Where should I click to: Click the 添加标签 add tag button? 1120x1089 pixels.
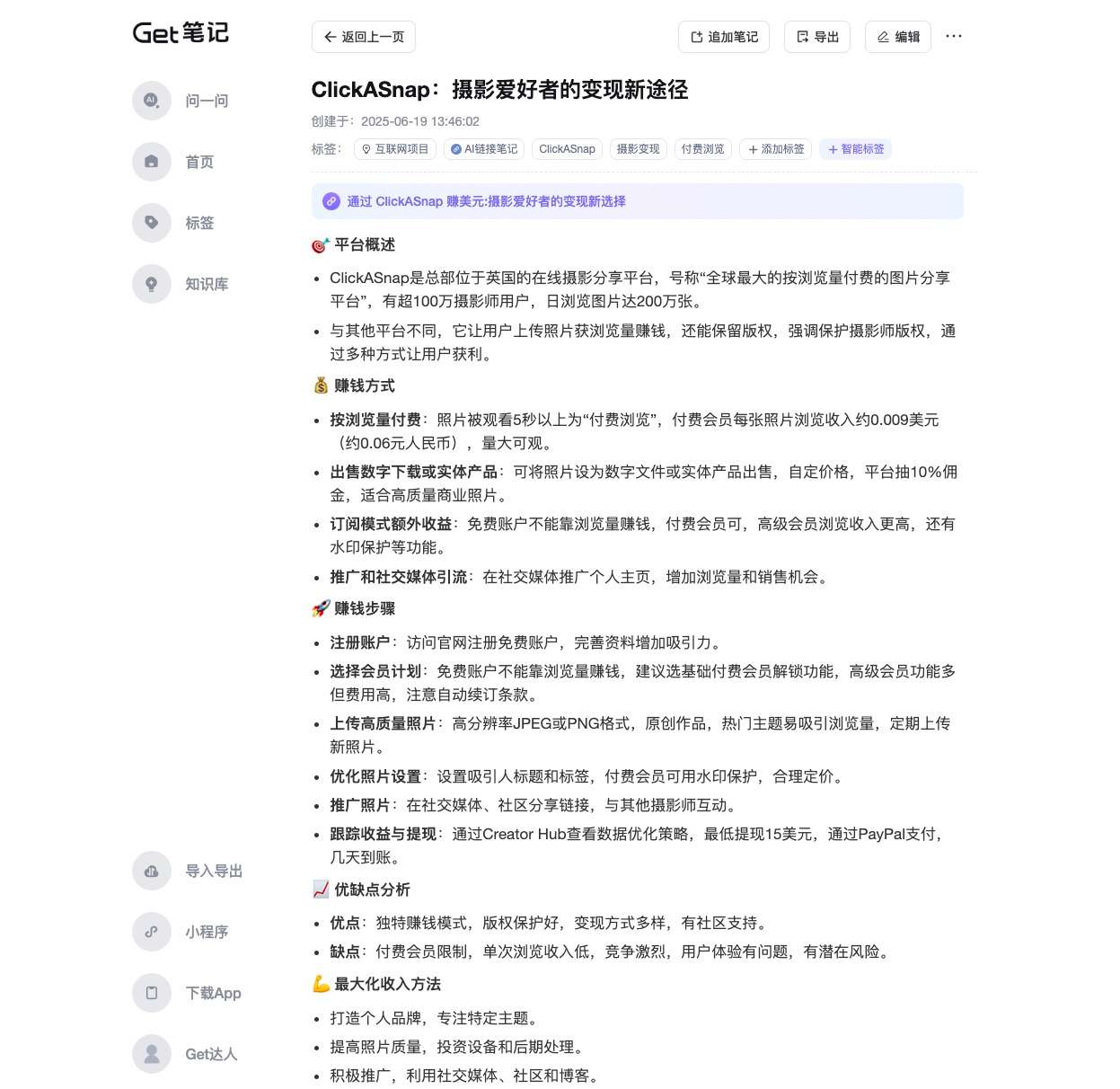776,149
